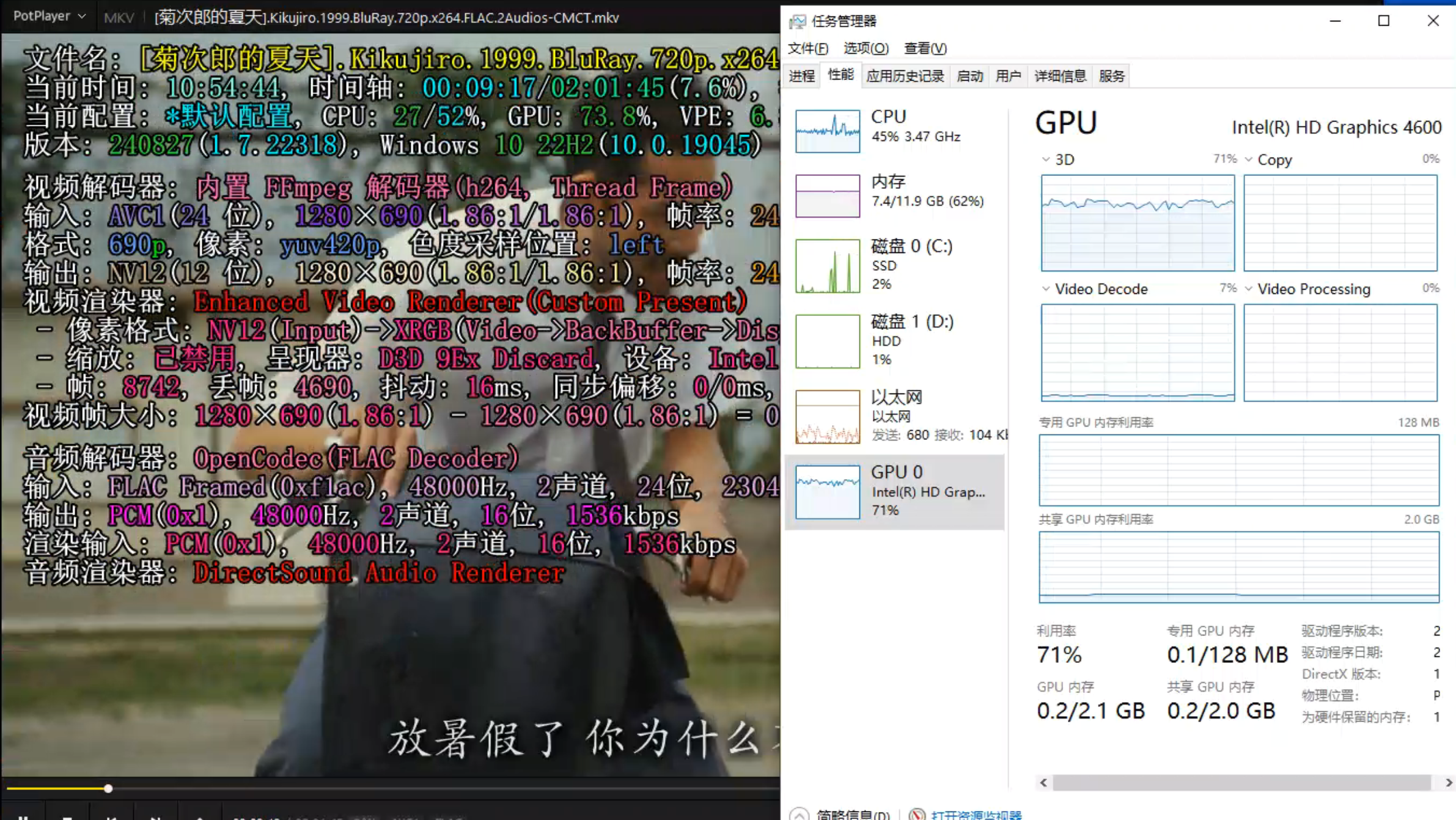
Task: Click the Video Processing usage graph
Action: click(x=1340, y=353)
